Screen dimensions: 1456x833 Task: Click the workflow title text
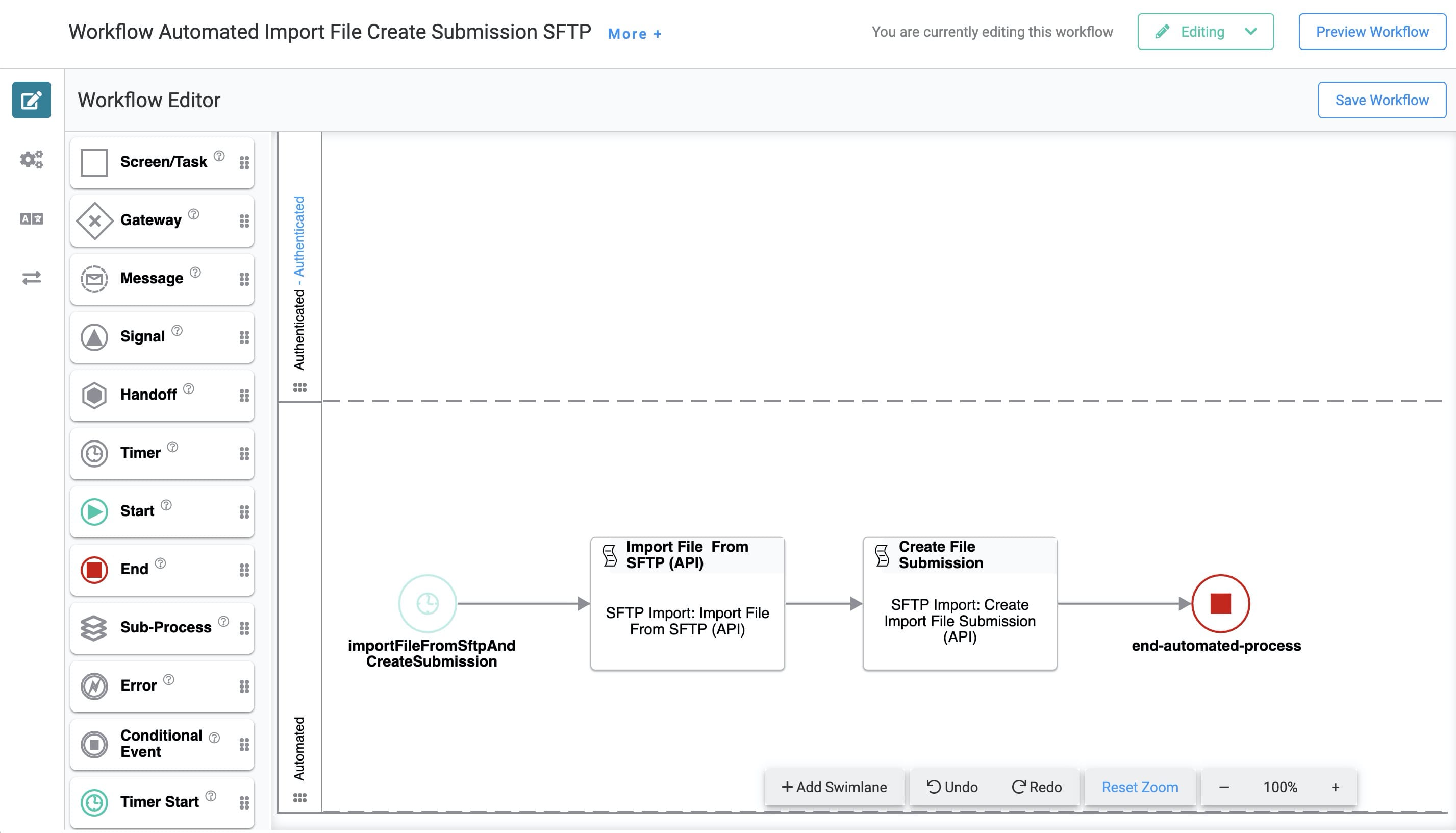pyautogui.click(x=330, y=32)
